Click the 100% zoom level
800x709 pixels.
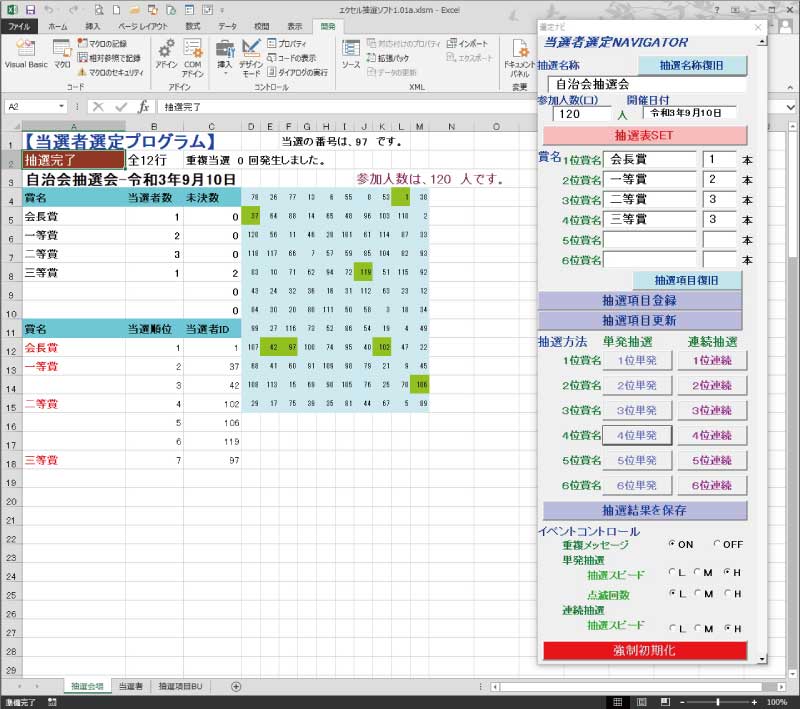[777, 702]
